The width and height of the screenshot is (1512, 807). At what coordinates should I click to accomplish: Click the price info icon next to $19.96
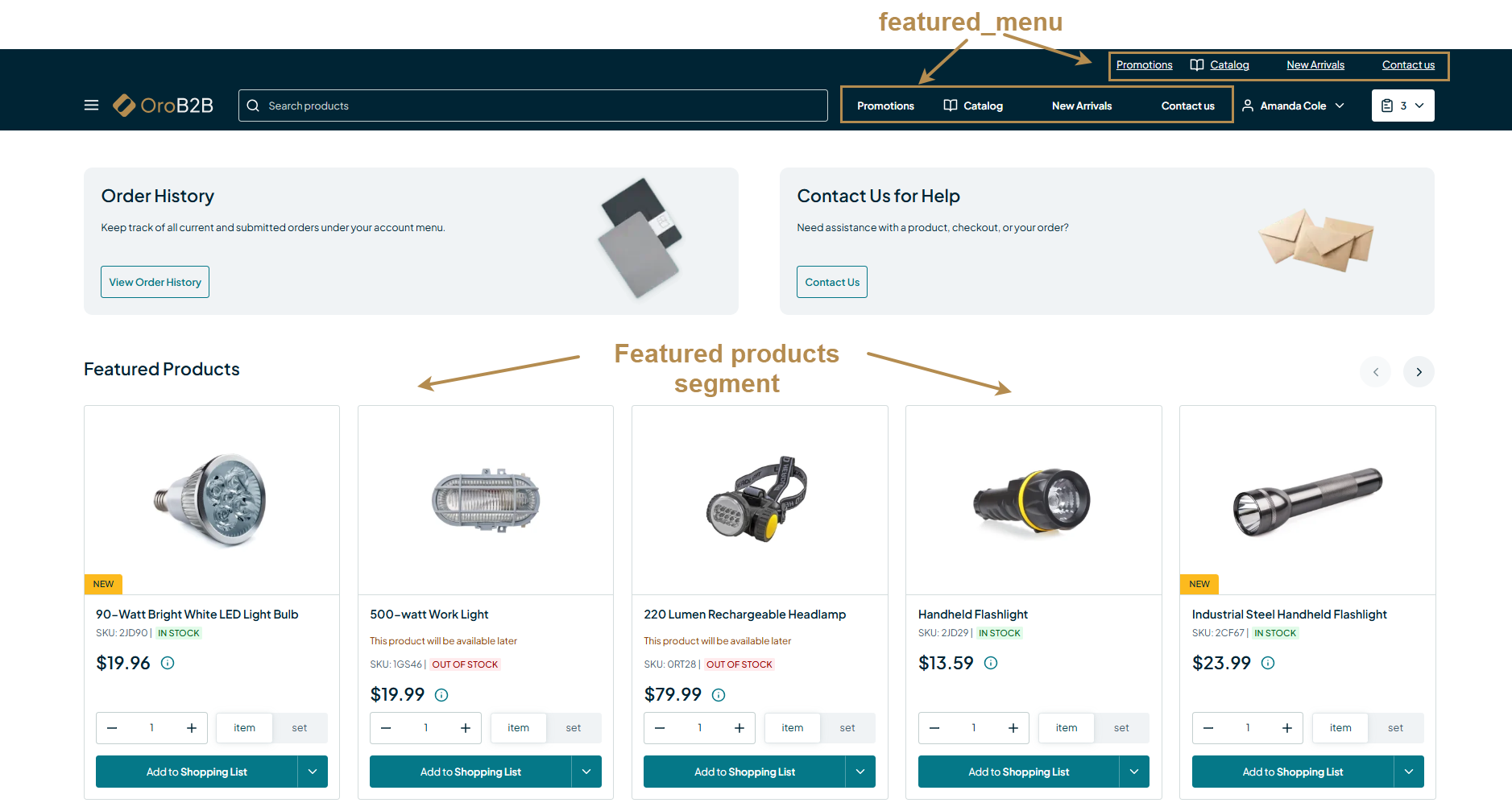coord(168,663)
